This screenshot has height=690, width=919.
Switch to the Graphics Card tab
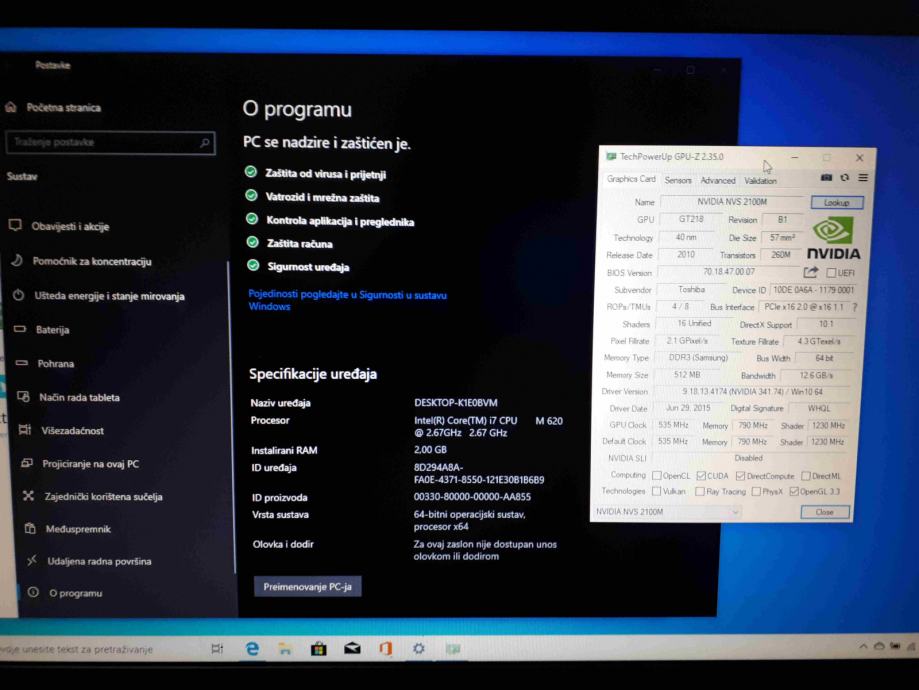click(631, 179)
